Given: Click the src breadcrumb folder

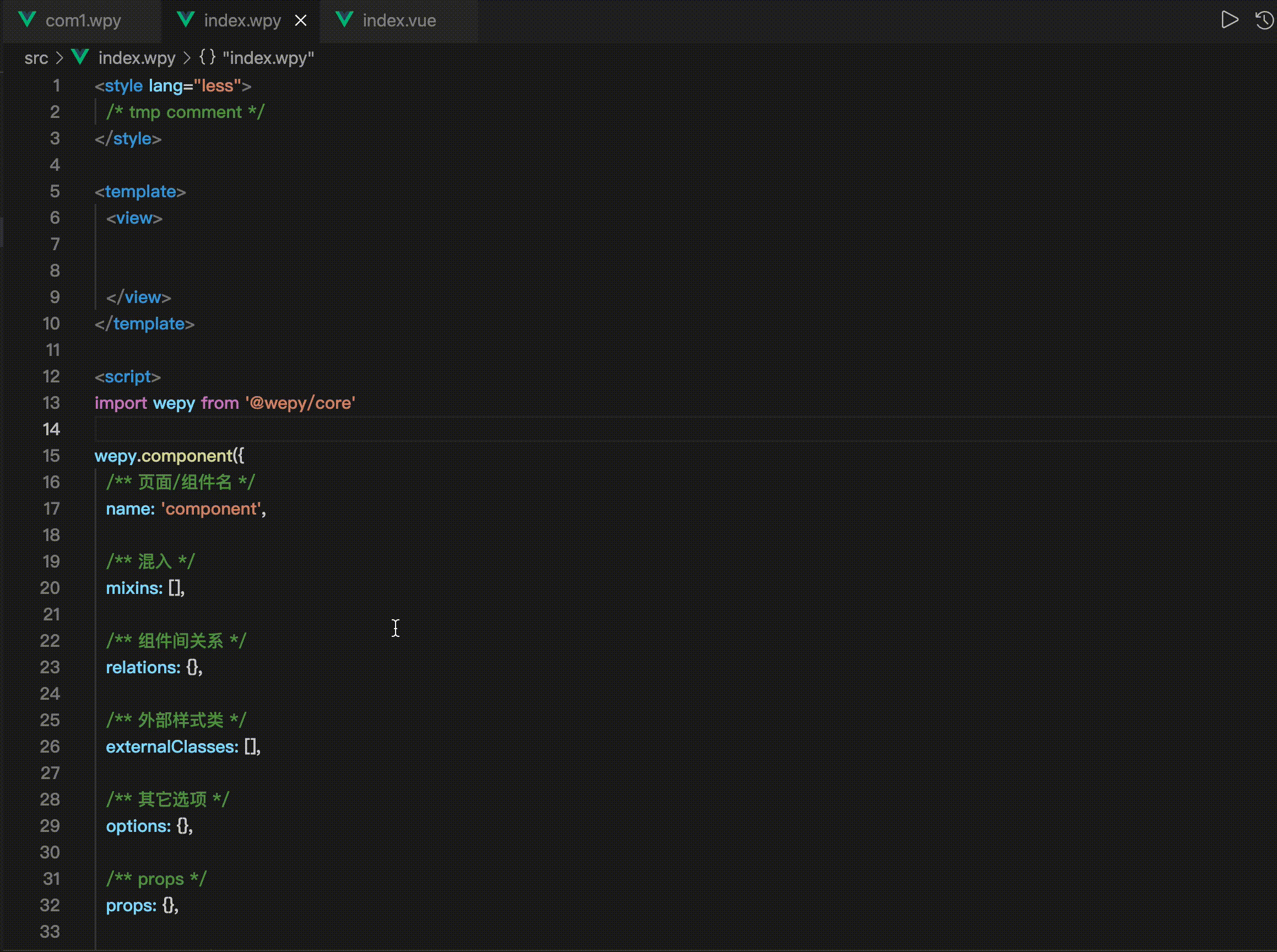Looking at the screenshot, I should pos(36,58).
